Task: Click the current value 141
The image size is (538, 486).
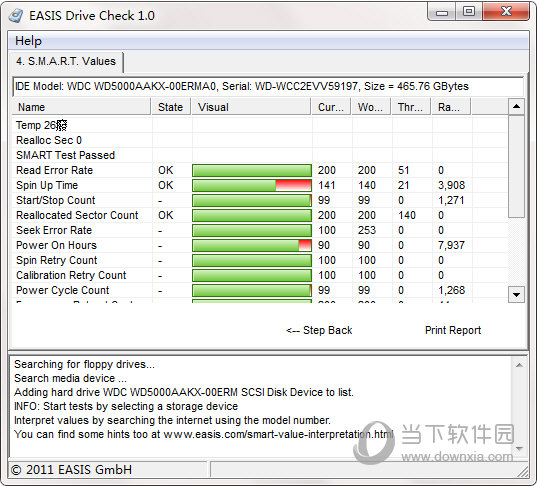Action: click(327, 185)
